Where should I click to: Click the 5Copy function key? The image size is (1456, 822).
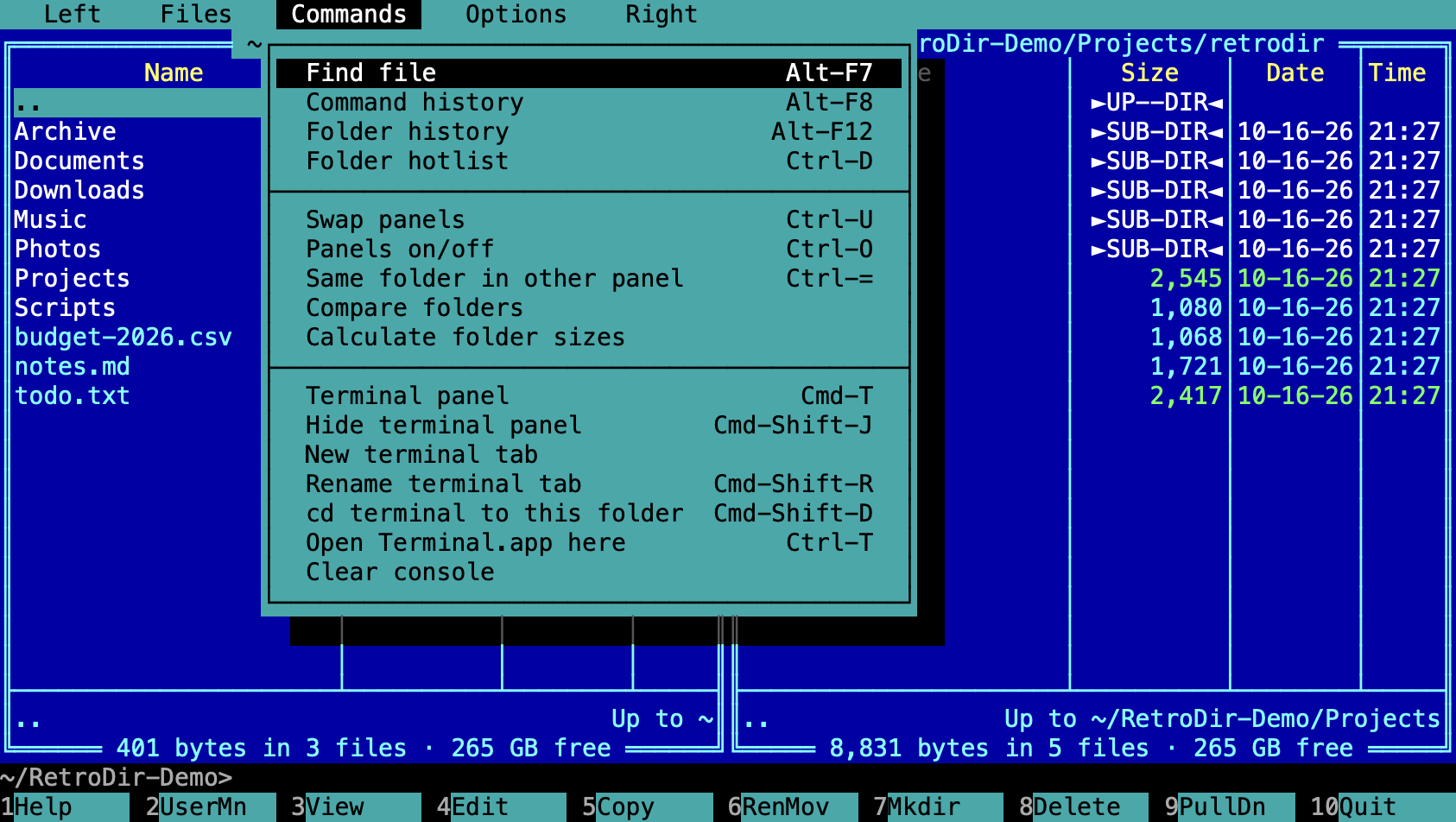[647, 806]
